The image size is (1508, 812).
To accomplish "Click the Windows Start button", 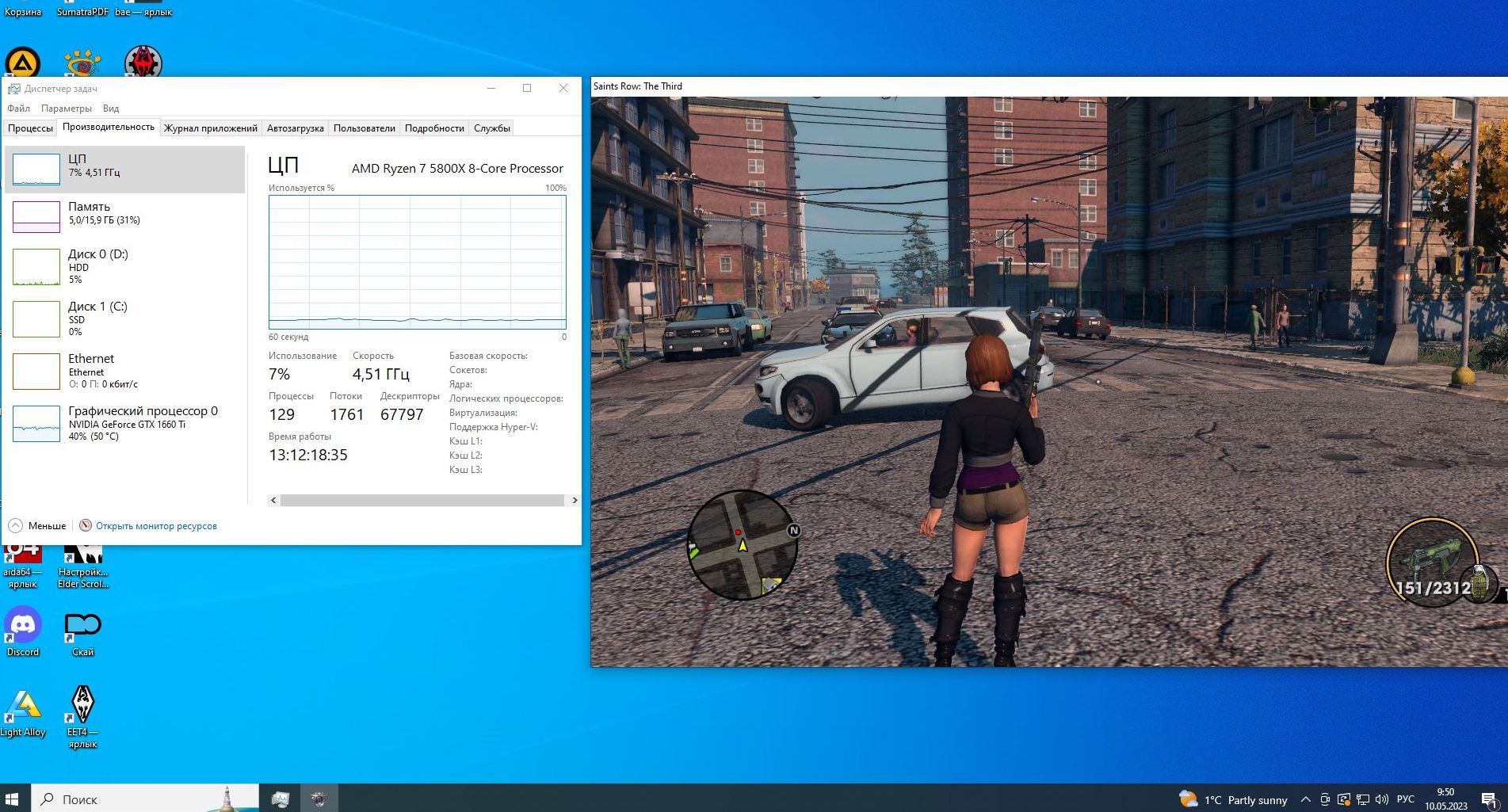I will coord(12,799).
